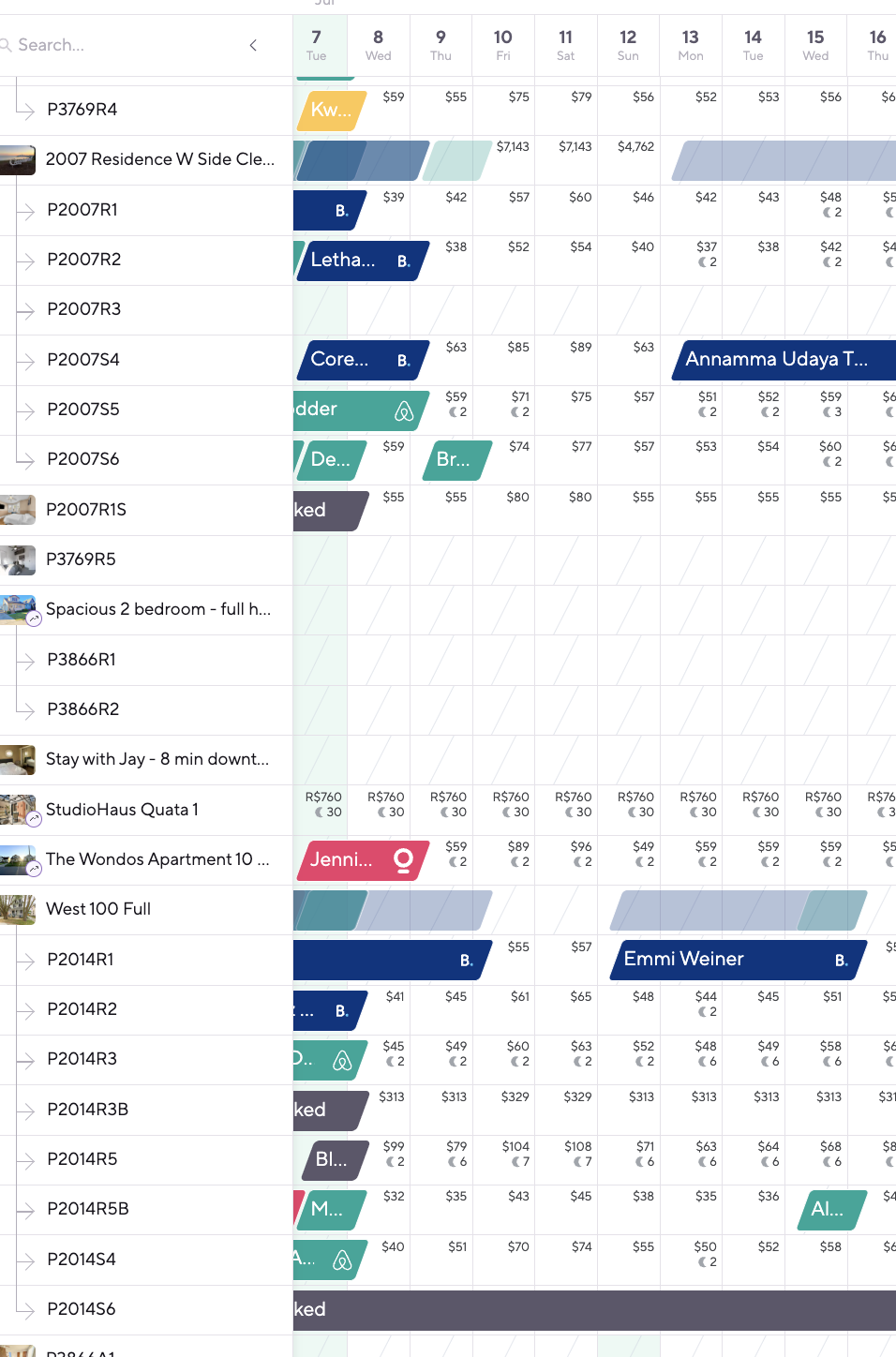
Task: Open the De... reservation in P2007S6
Action: point(332,460)
